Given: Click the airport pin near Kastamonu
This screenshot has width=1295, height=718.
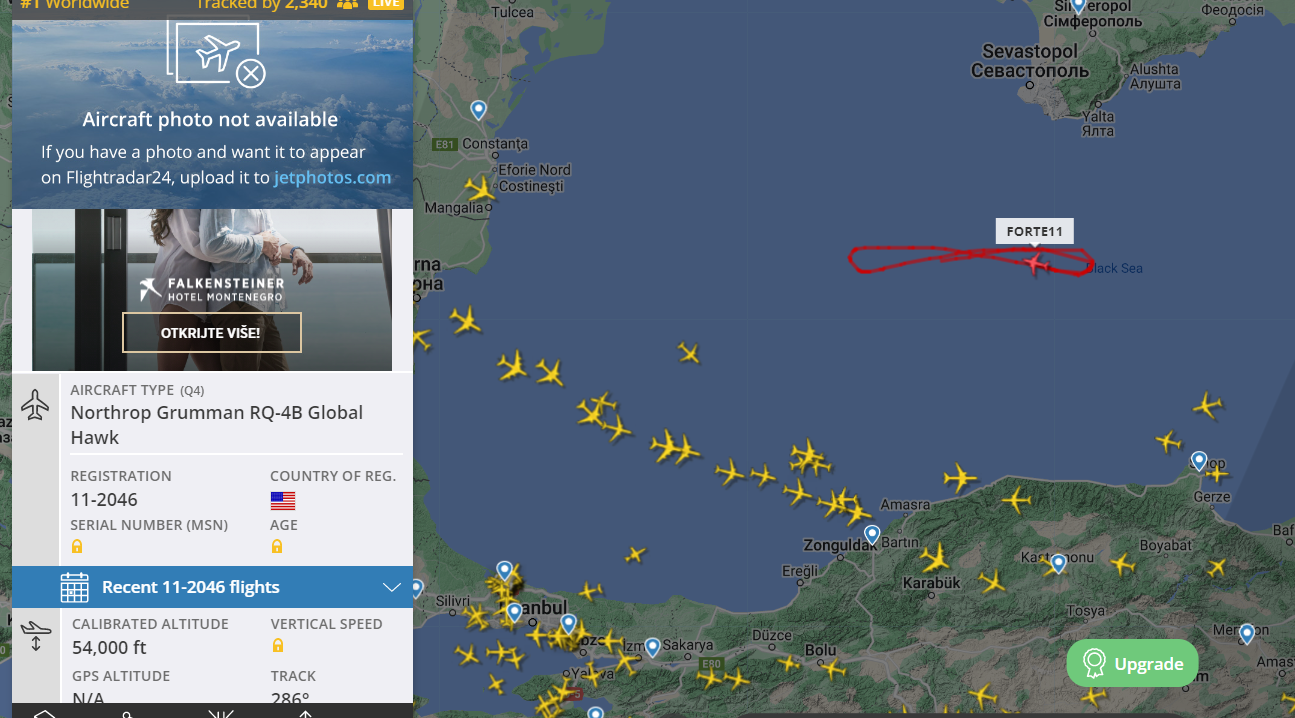Looking at the screenshot, I should tap(1058, 564).
